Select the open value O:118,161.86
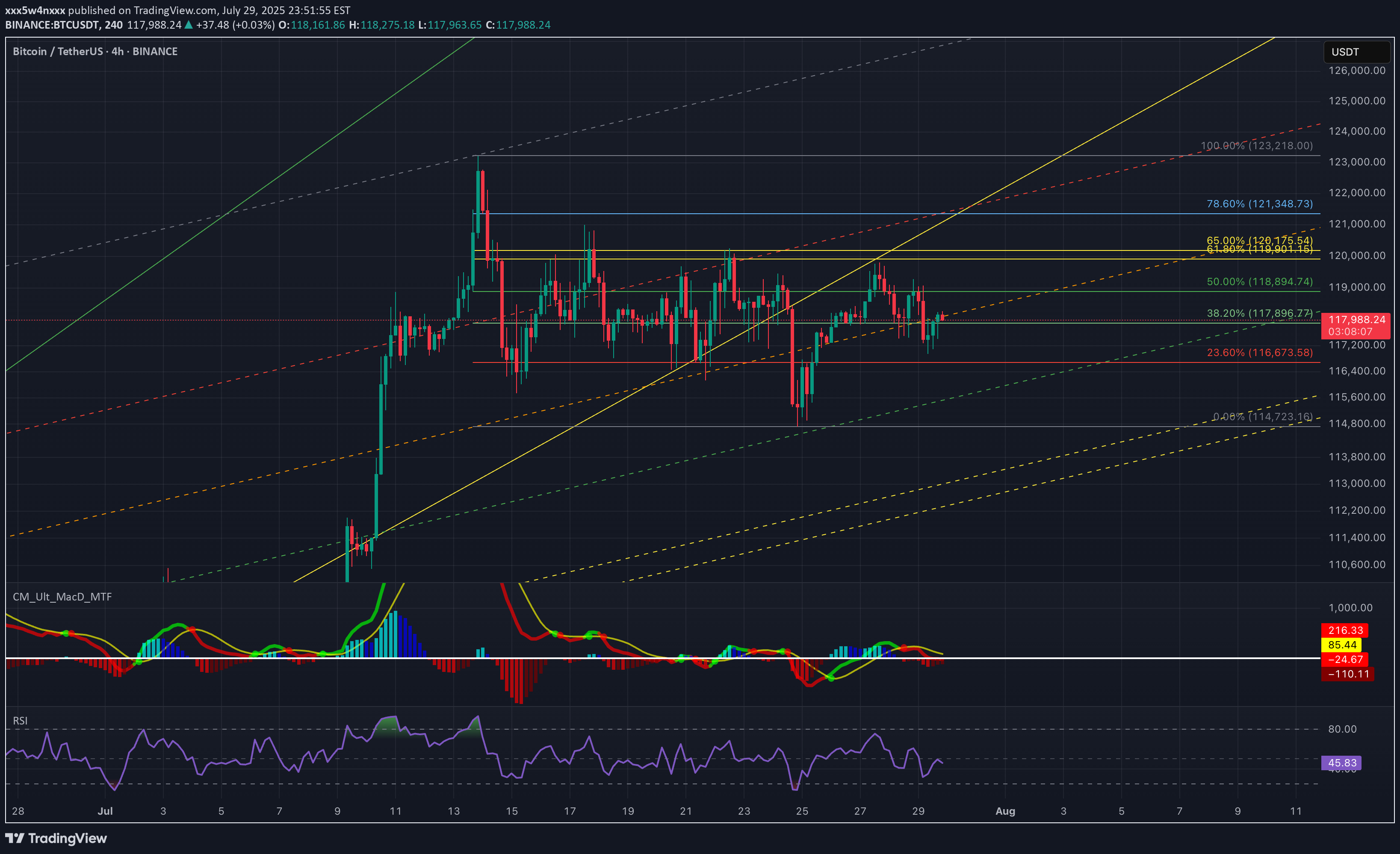The height and width of the screenshot is (854, 1400). [x=311, y=25]
